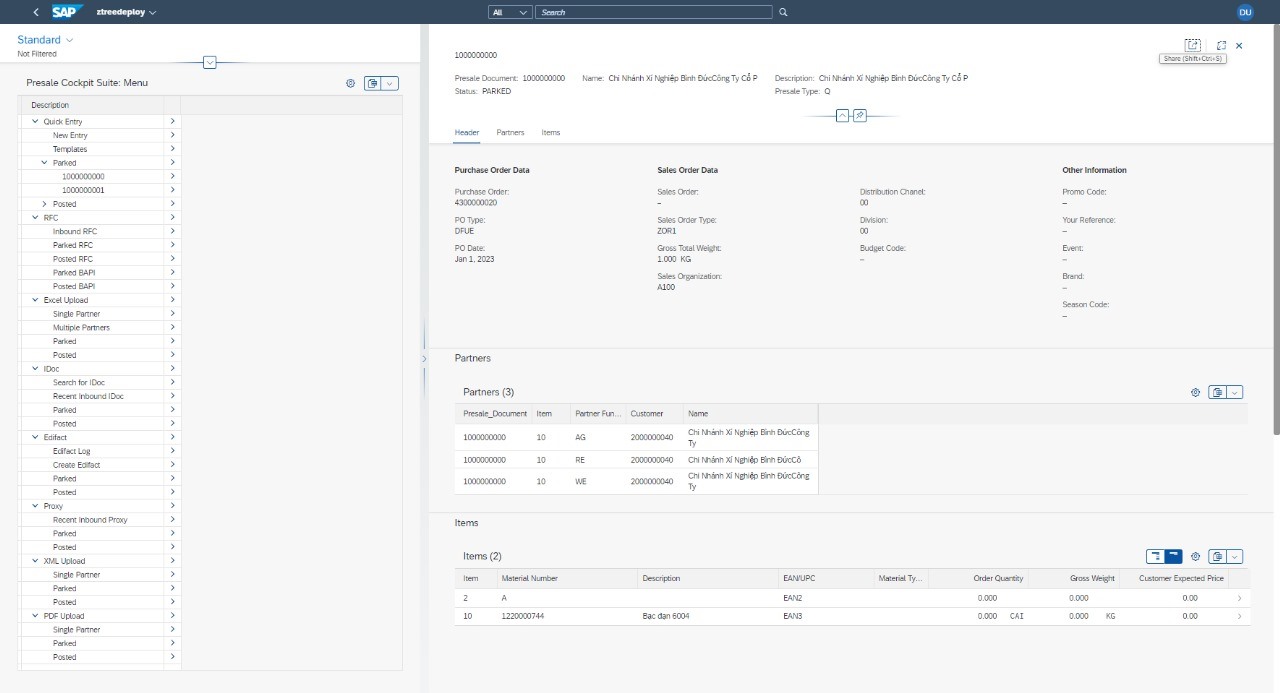Screen dimensions: 1280x693
Task: Open the Standard view variant dropdown
Action: pyautogui.click(x=69, y=40)
